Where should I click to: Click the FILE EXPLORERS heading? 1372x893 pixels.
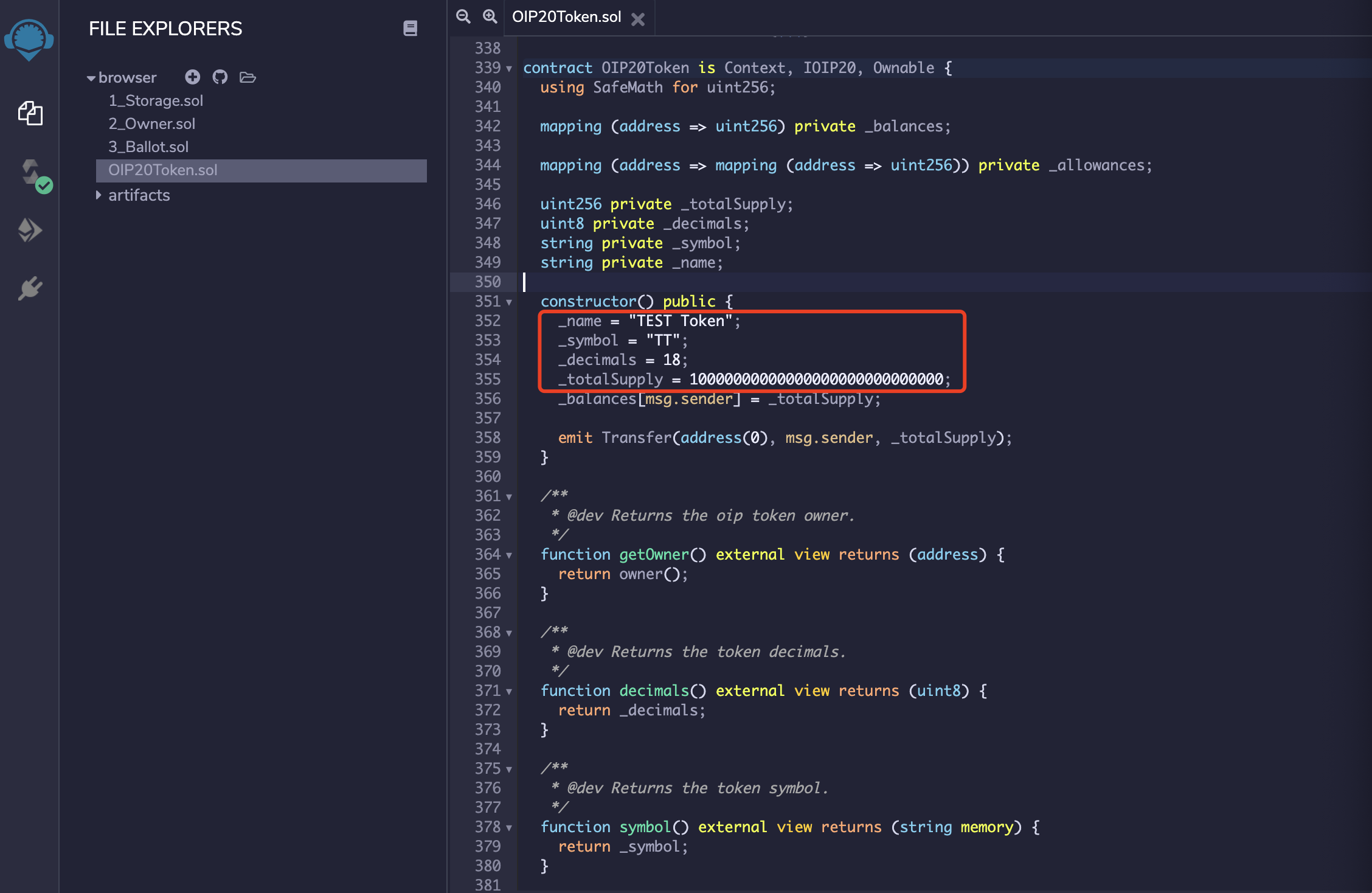point(165,29)
